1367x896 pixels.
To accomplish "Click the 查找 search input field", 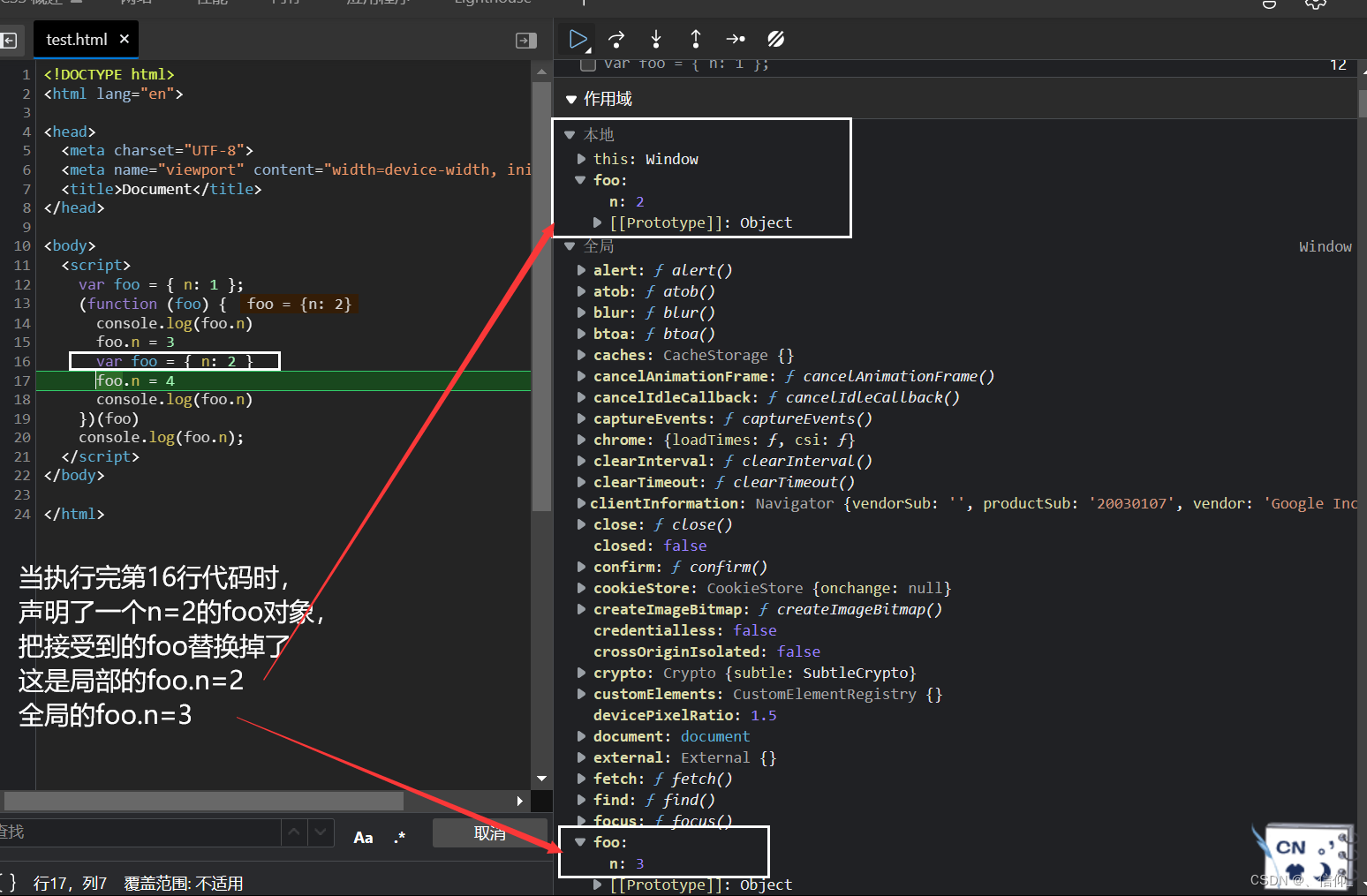I will click(140, 832).
